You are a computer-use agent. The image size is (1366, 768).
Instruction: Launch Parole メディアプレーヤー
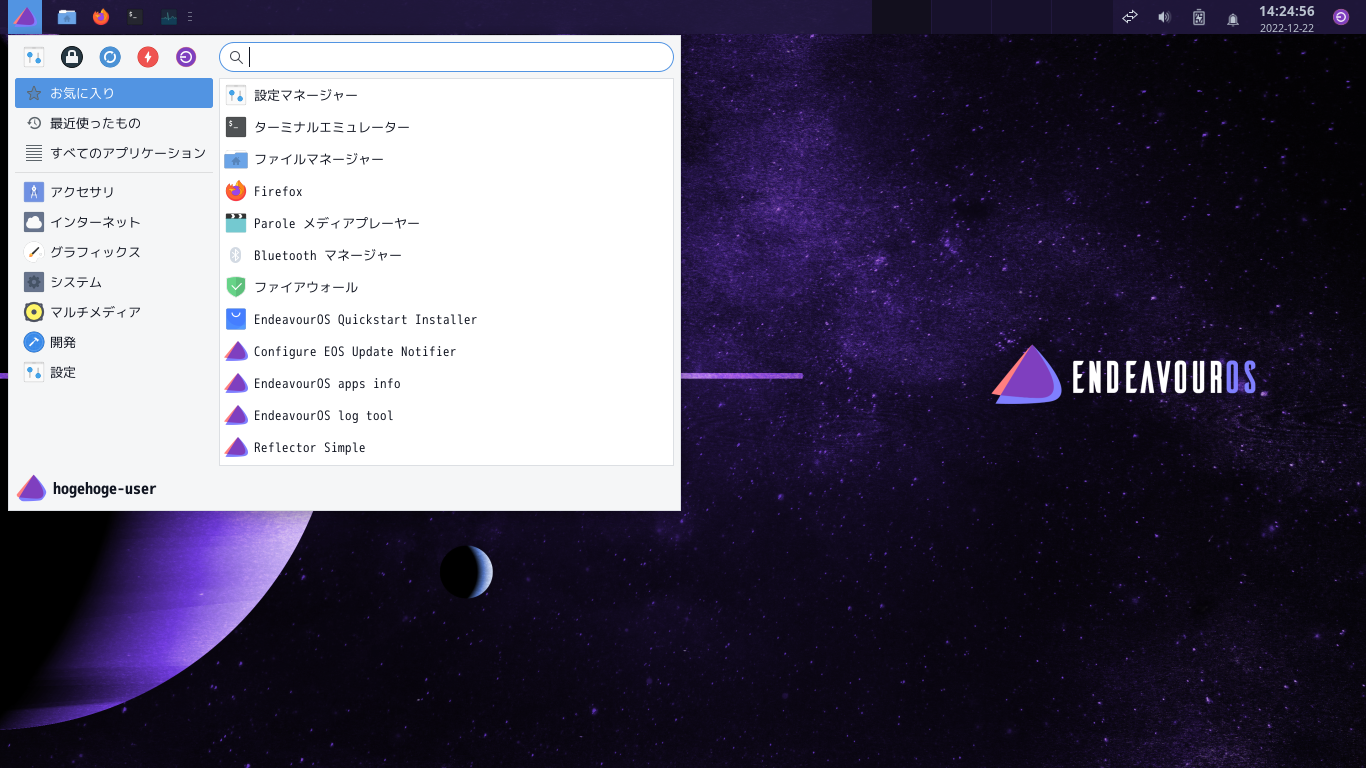446,223
